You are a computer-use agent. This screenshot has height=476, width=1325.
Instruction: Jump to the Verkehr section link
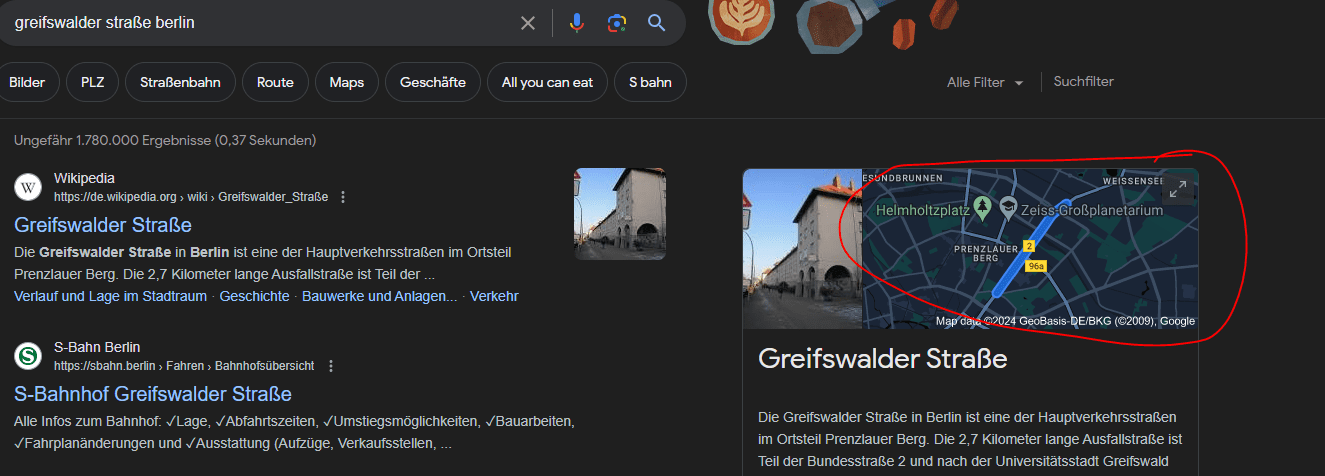494,296
